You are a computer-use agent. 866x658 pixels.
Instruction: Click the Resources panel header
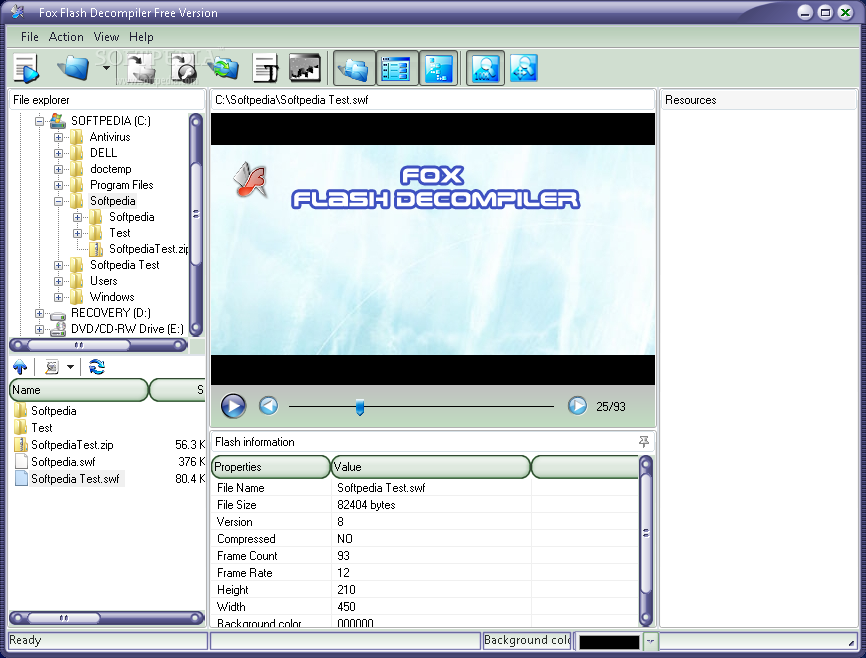coord(758,100)
